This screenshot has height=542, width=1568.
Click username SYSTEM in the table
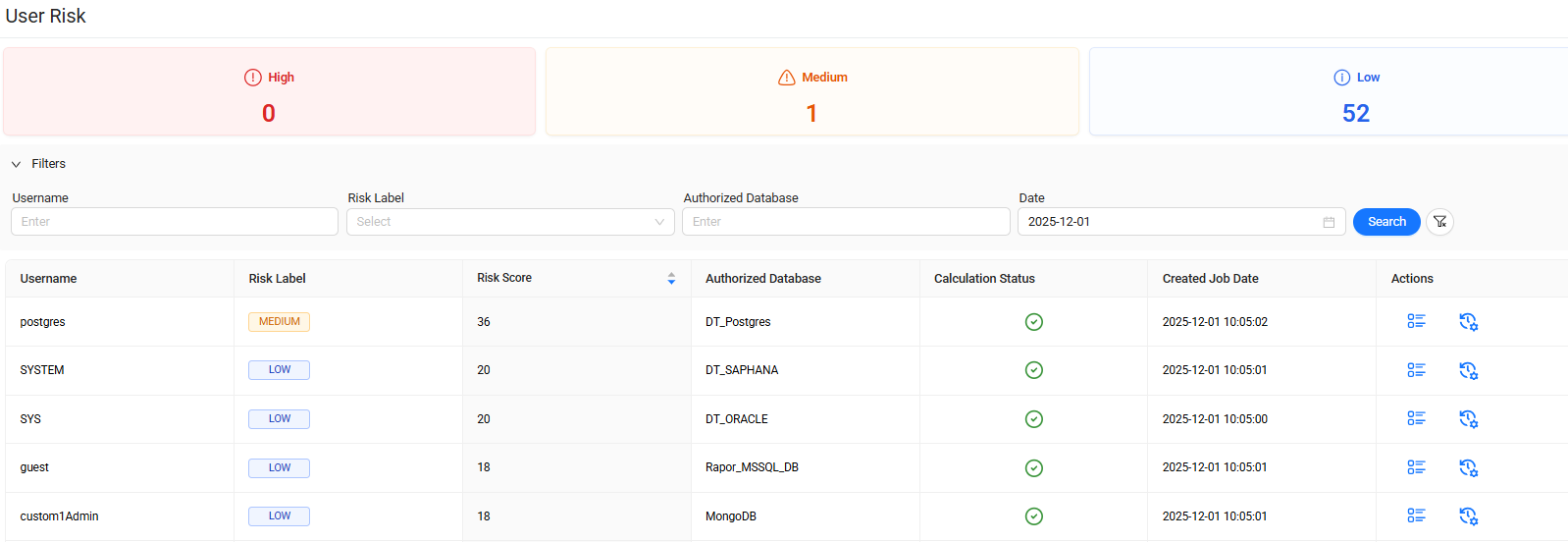tap(42, 370)
